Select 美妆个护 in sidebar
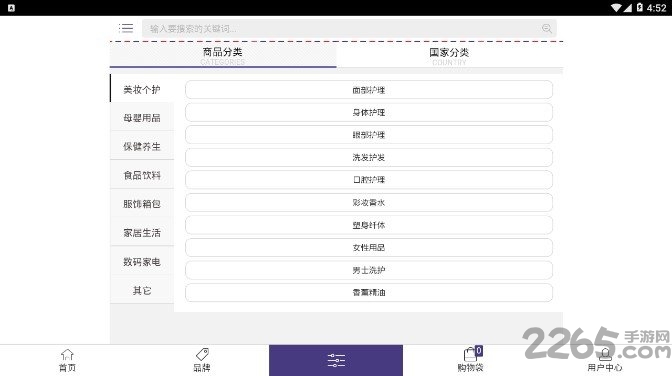 142,89
